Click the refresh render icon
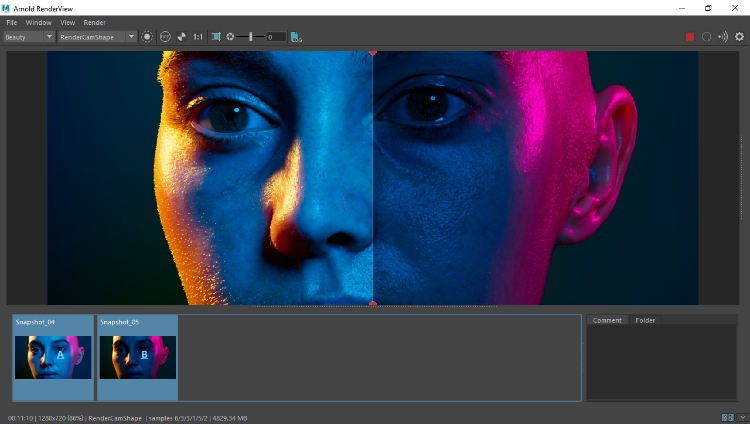This screenshot has height=424, width=750. point(706,37)
